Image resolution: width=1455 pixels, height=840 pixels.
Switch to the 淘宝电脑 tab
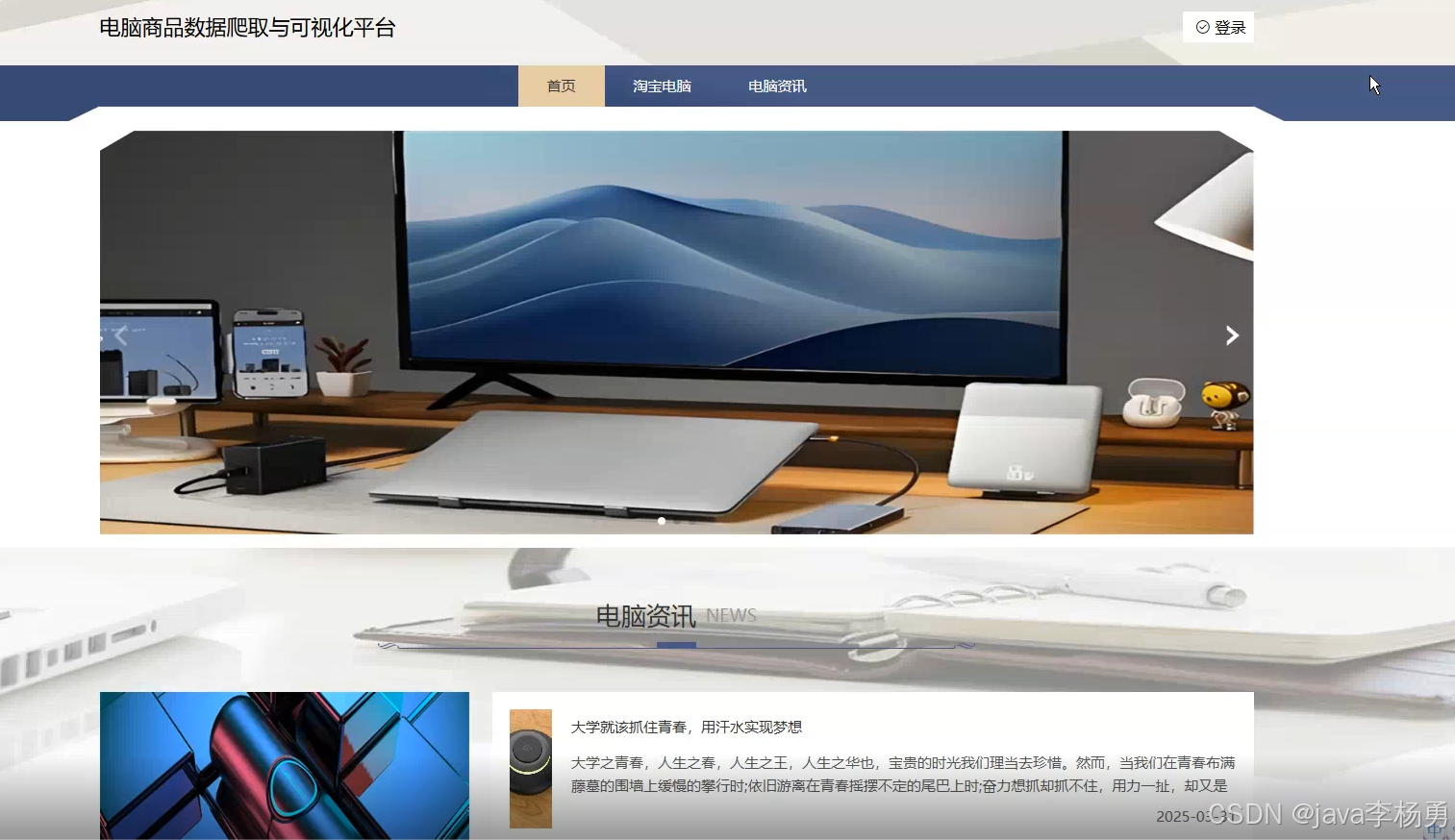pos(662,86)
